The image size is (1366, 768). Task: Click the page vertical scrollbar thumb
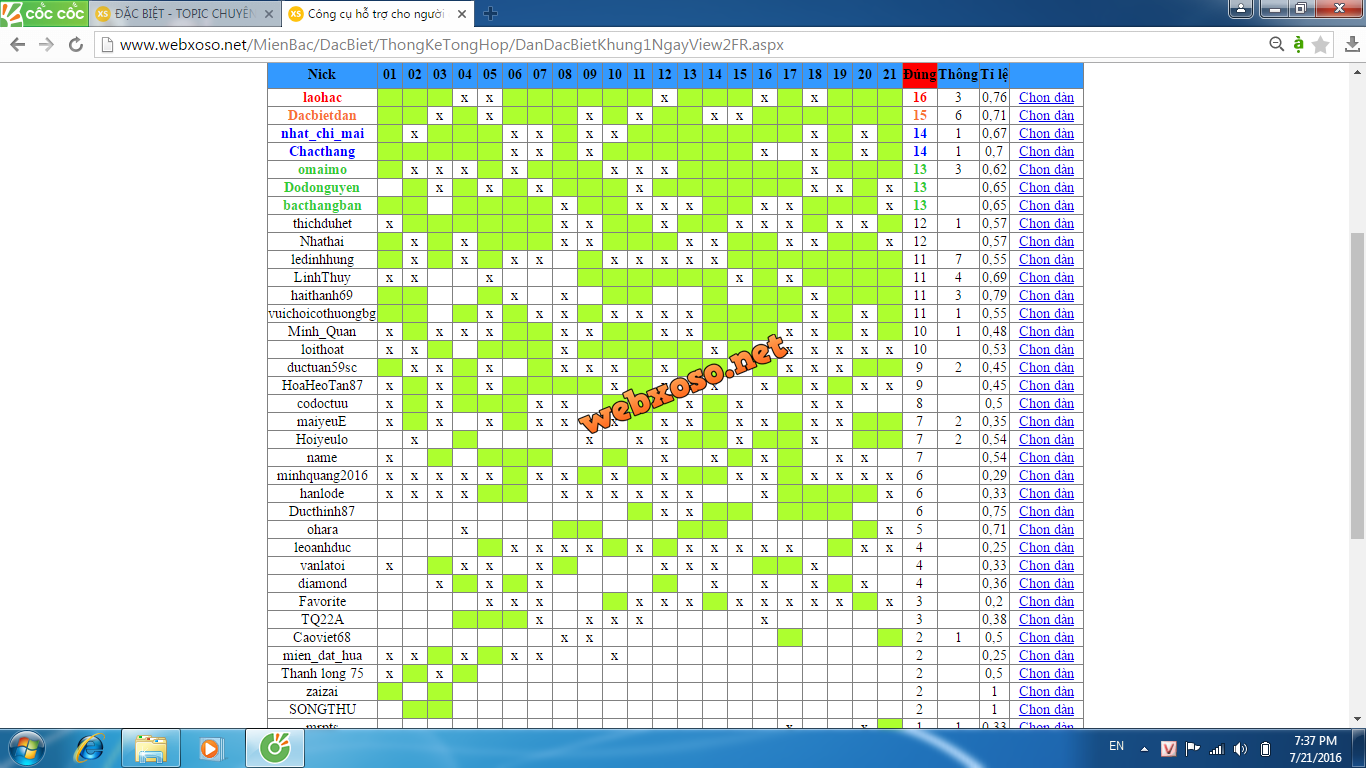[1358, 385]
